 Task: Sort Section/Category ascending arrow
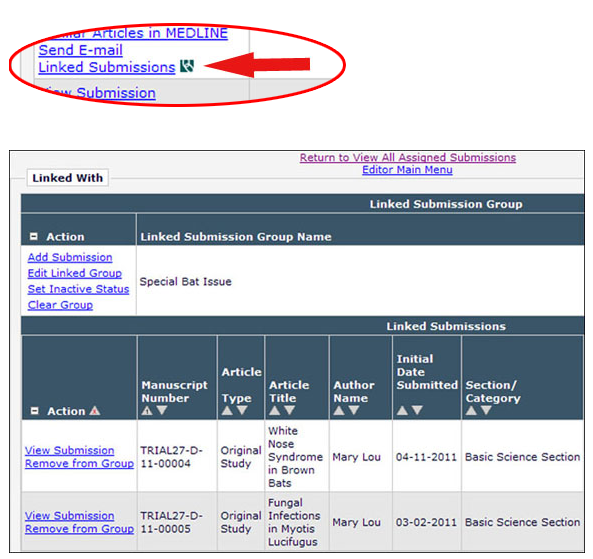[471, 410]
